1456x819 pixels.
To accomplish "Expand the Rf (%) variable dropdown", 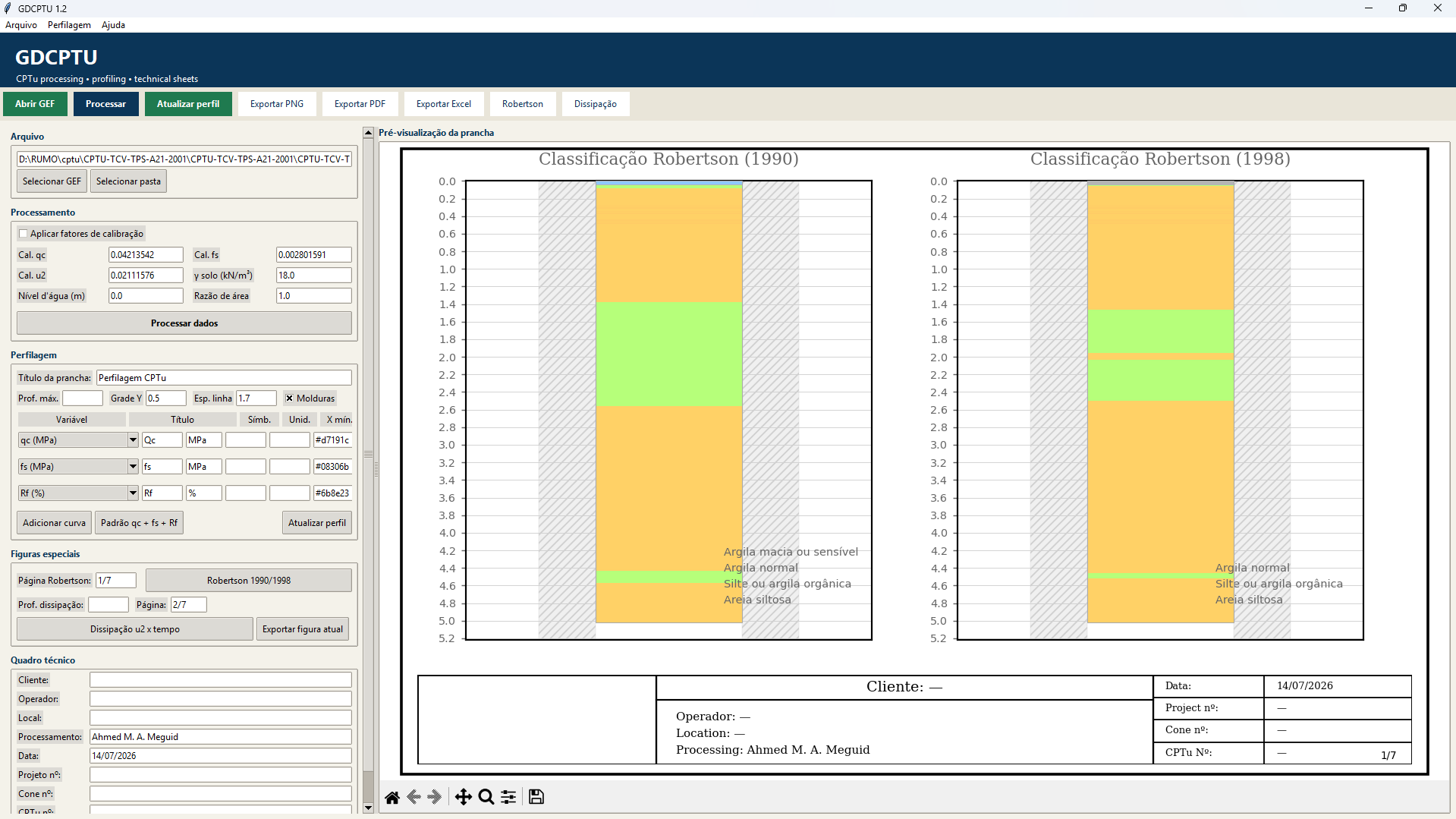I will tap(133, 493).
